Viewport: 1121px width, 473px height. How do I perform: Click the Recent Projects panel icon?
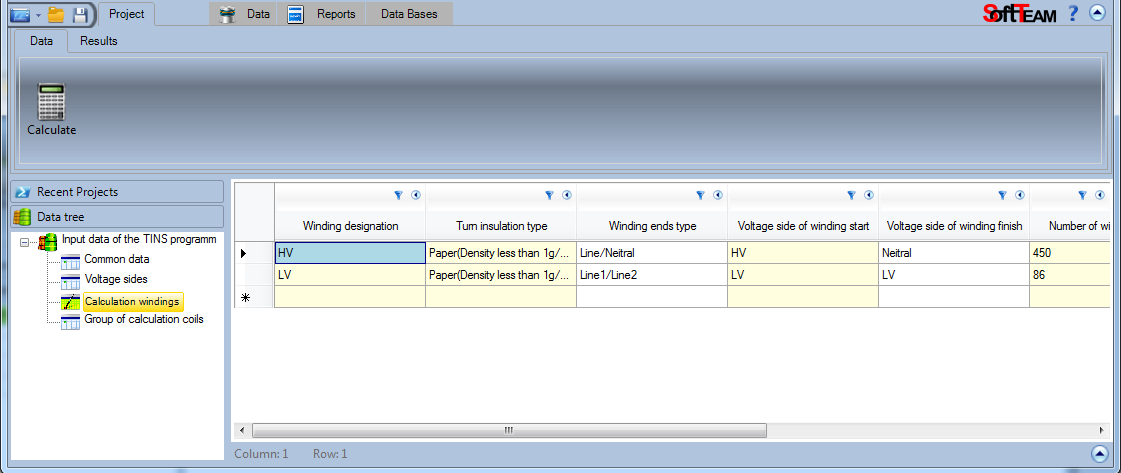(x=23, y=191)
